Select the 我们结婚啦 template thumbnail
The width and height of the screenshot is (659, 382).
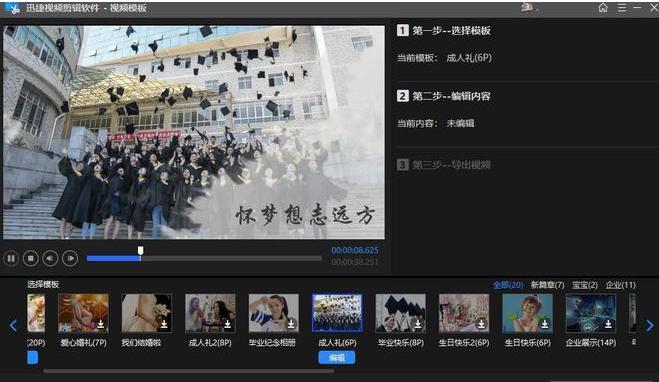[x=147, y=313]
